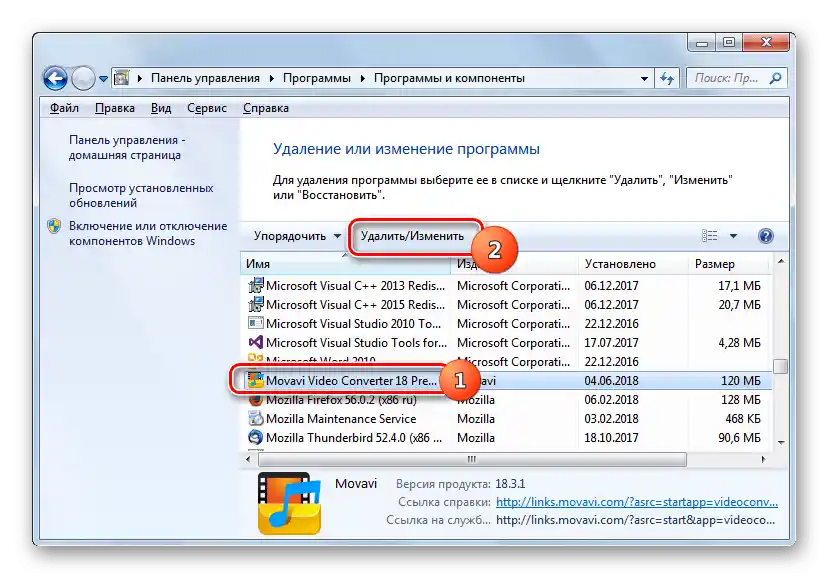This screenshot has height=579, width=829.
Task: Click the Visual Studio 2010 Tools icon
Action: (256, 323)
